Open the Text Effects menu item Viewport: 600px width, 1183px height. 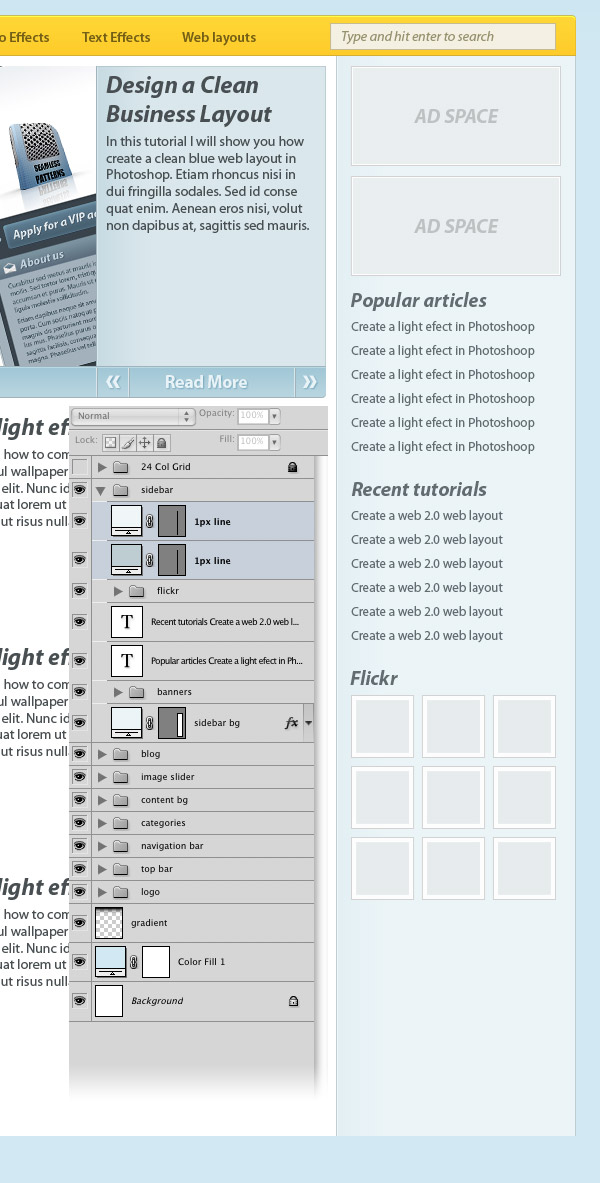tap(116, 37)
